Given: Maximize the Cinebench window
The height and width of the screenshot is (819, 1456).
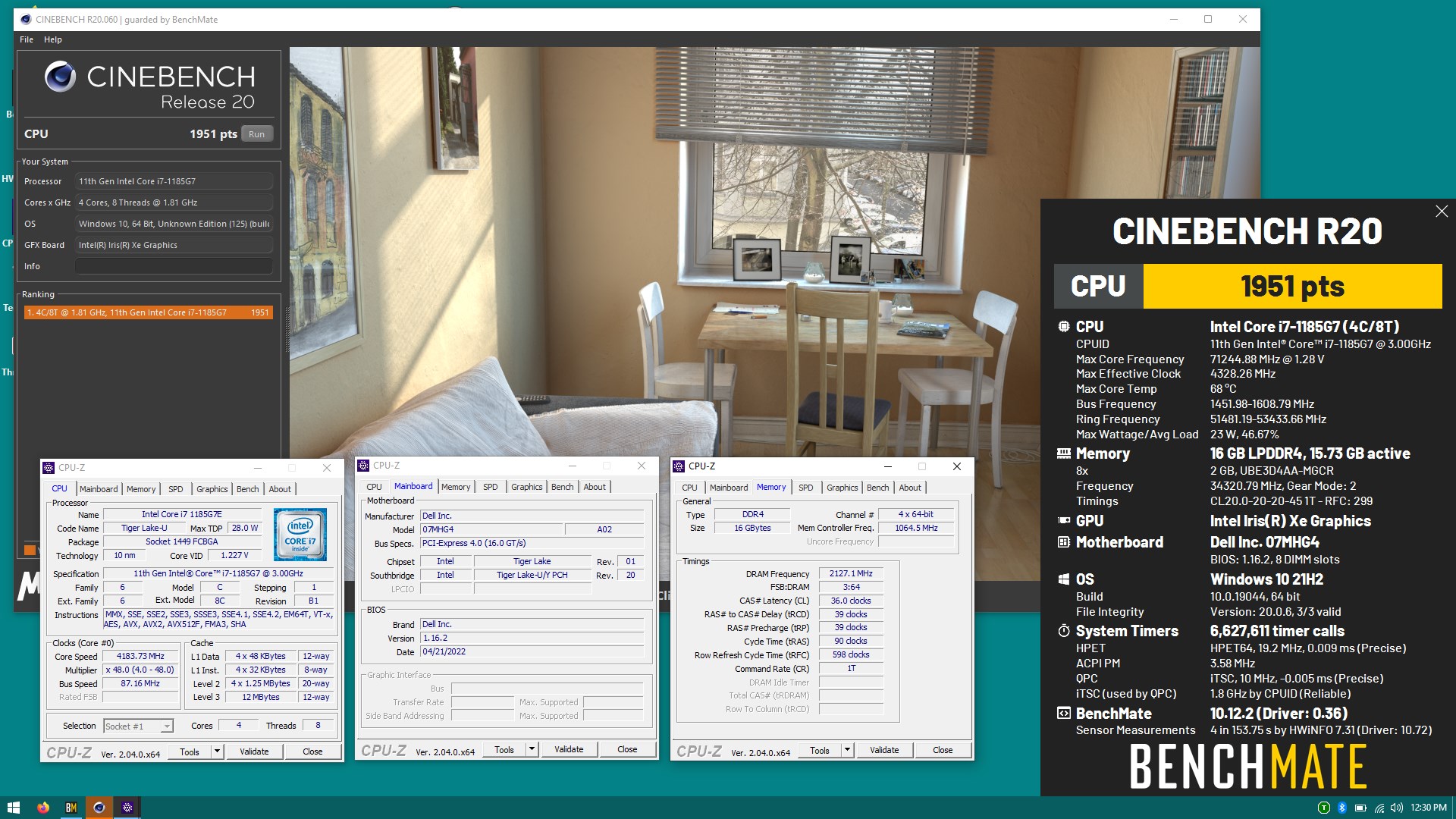Looking at the screenshot, I should pyautogui.click(x=1208, y=20).
